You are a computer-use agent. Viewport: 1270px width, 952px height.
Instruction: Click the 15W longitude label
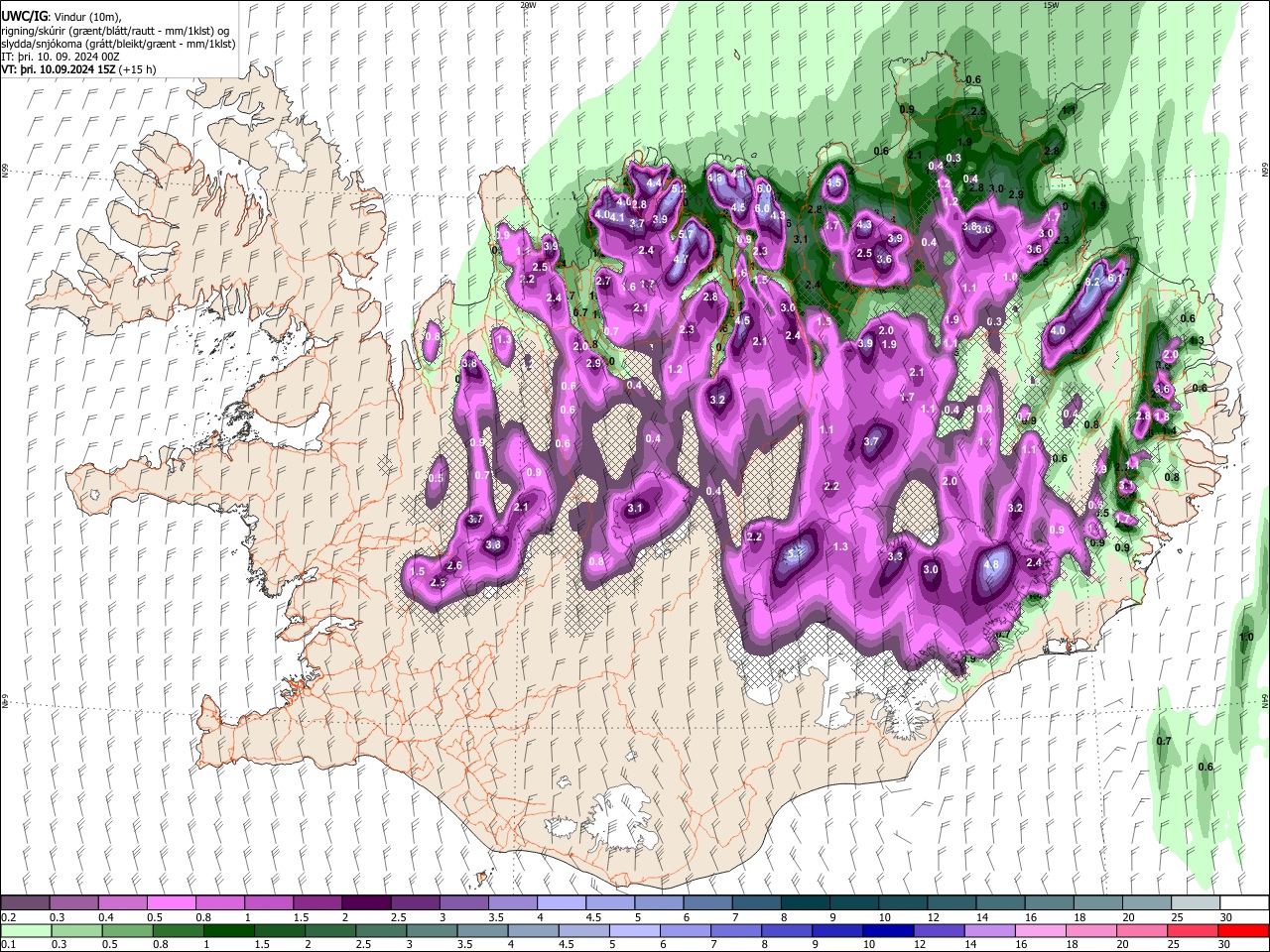point(1051,4)
